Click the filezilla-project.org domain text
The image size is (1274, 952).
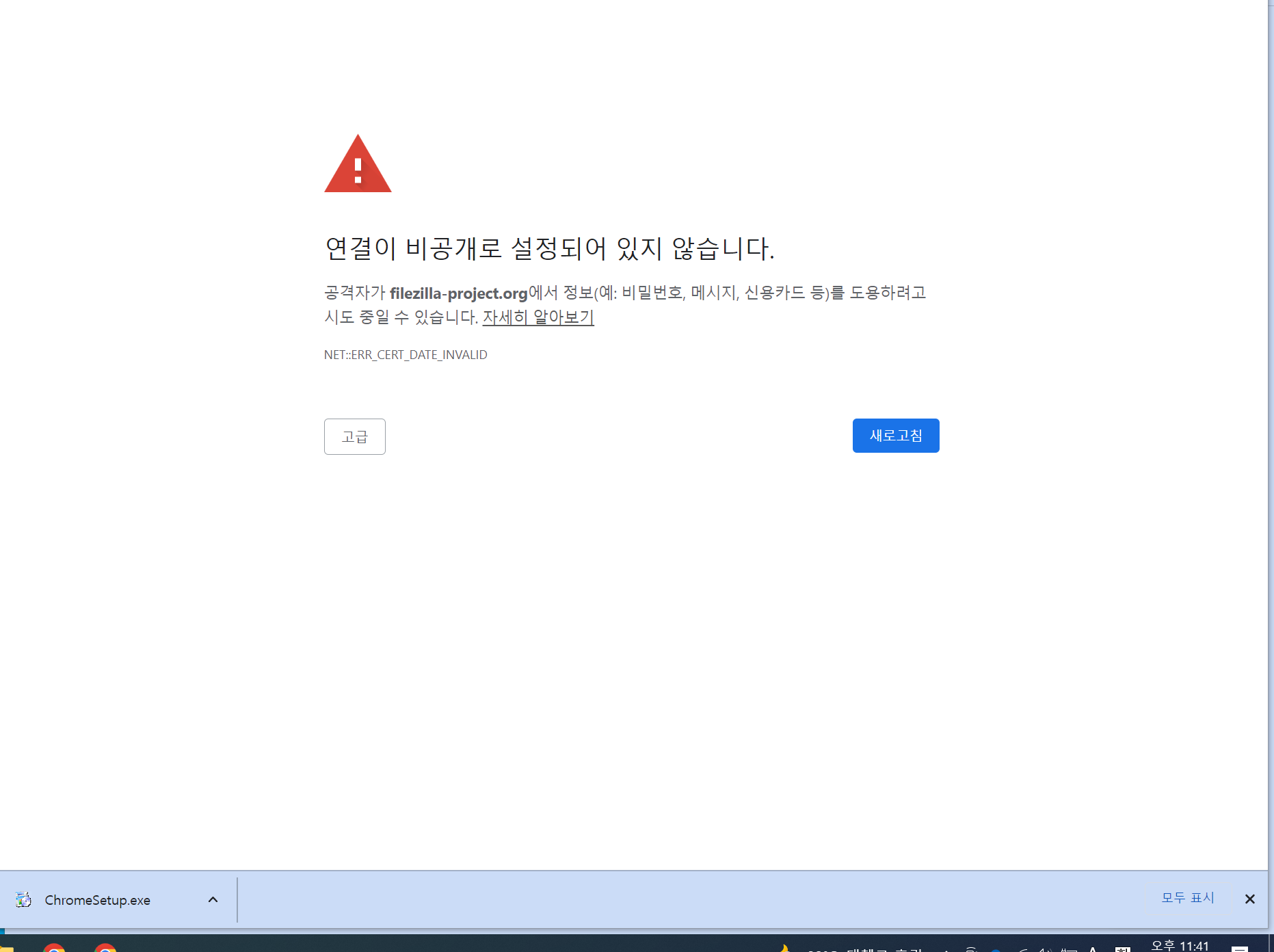tap(458, 293)
